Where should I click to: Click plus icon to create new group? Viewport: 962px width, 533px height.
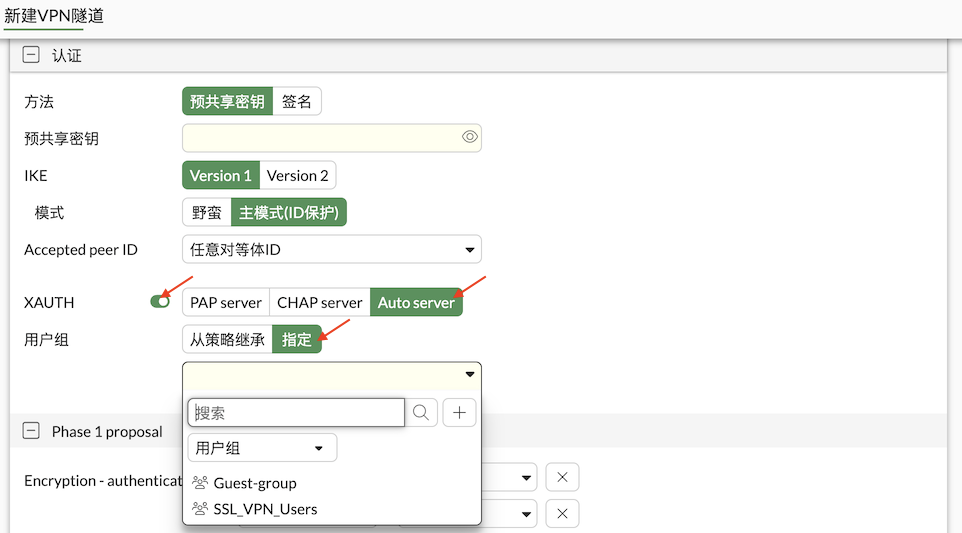pos(459,413)
